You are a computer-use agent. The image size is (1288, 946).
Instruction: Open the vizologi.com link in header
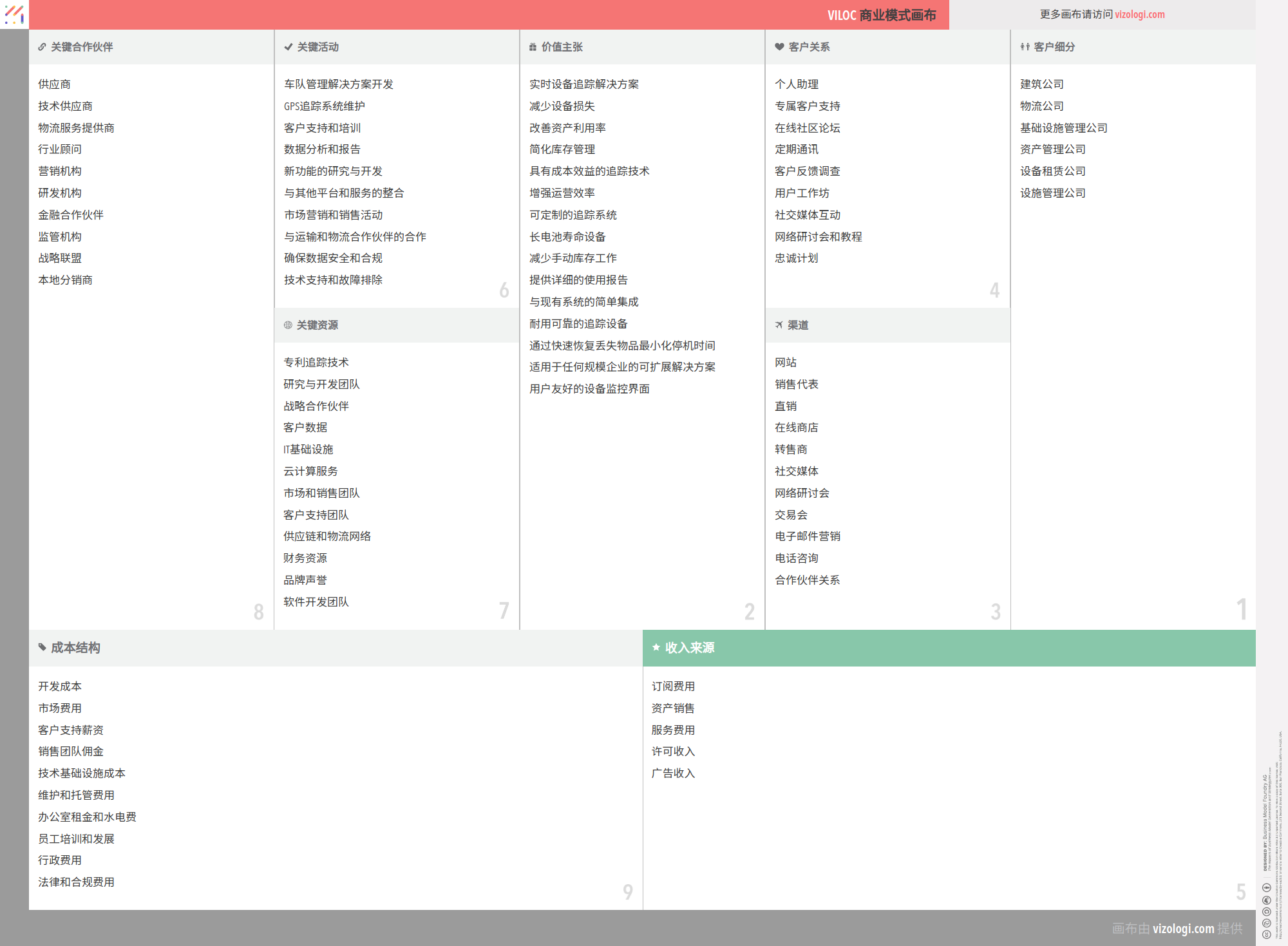(1139, 14)
